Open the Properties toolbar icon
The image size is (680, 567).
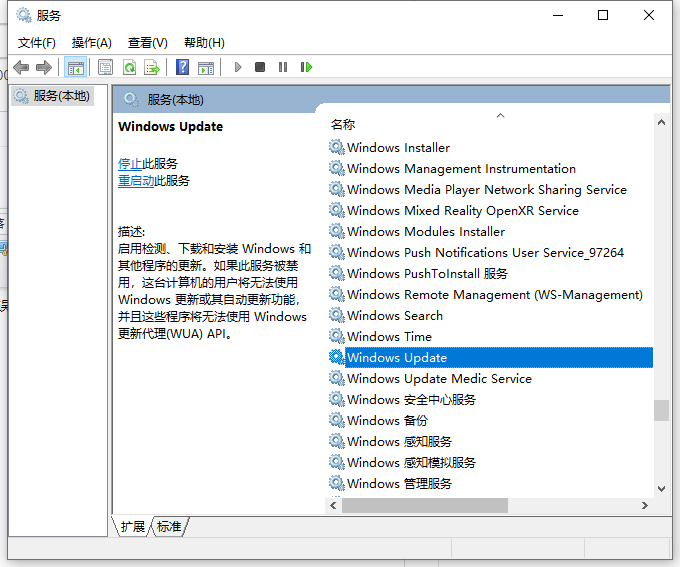click(106, 67)
